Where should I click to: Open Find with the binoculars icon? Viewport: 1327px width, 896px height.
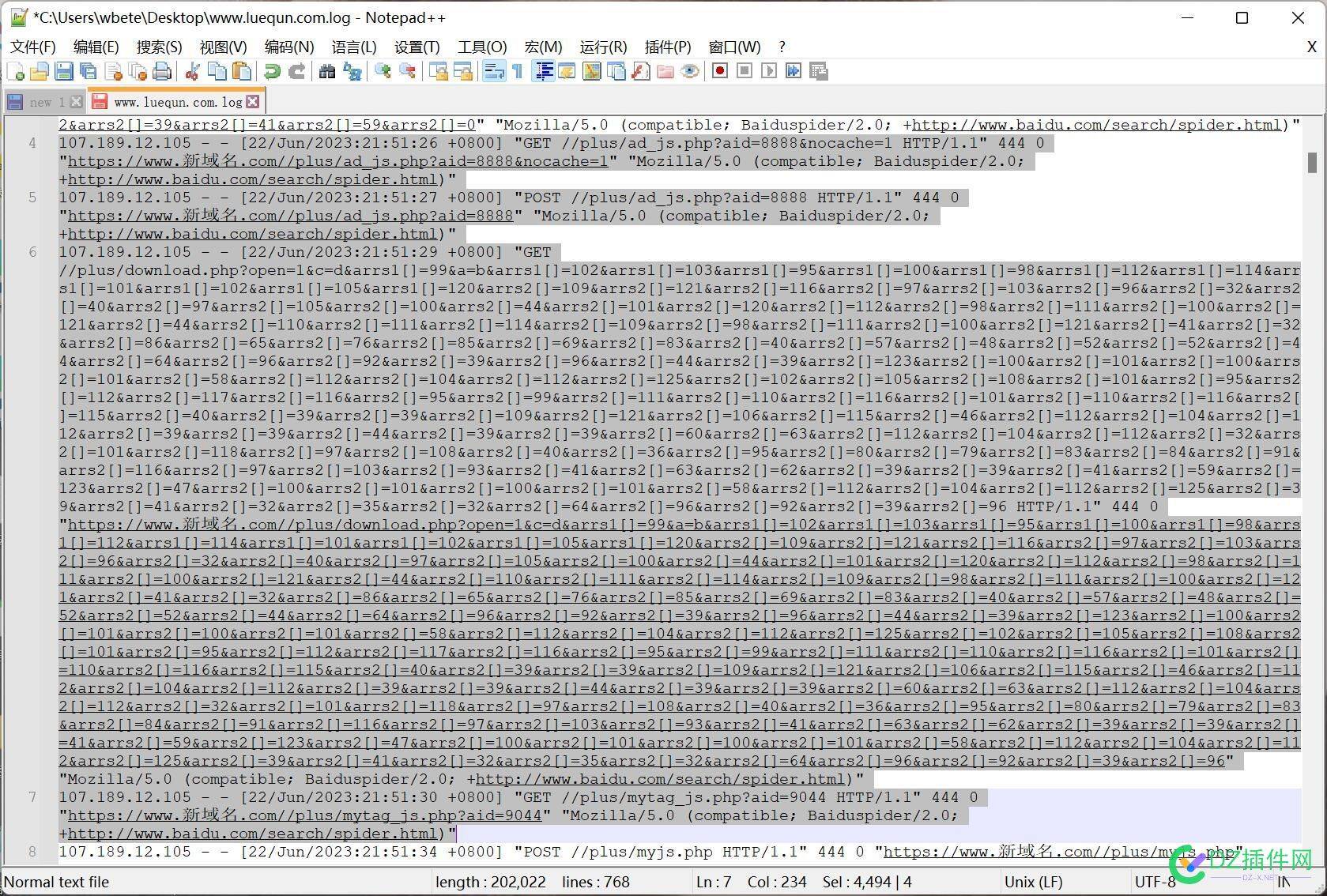pos(327,72)
